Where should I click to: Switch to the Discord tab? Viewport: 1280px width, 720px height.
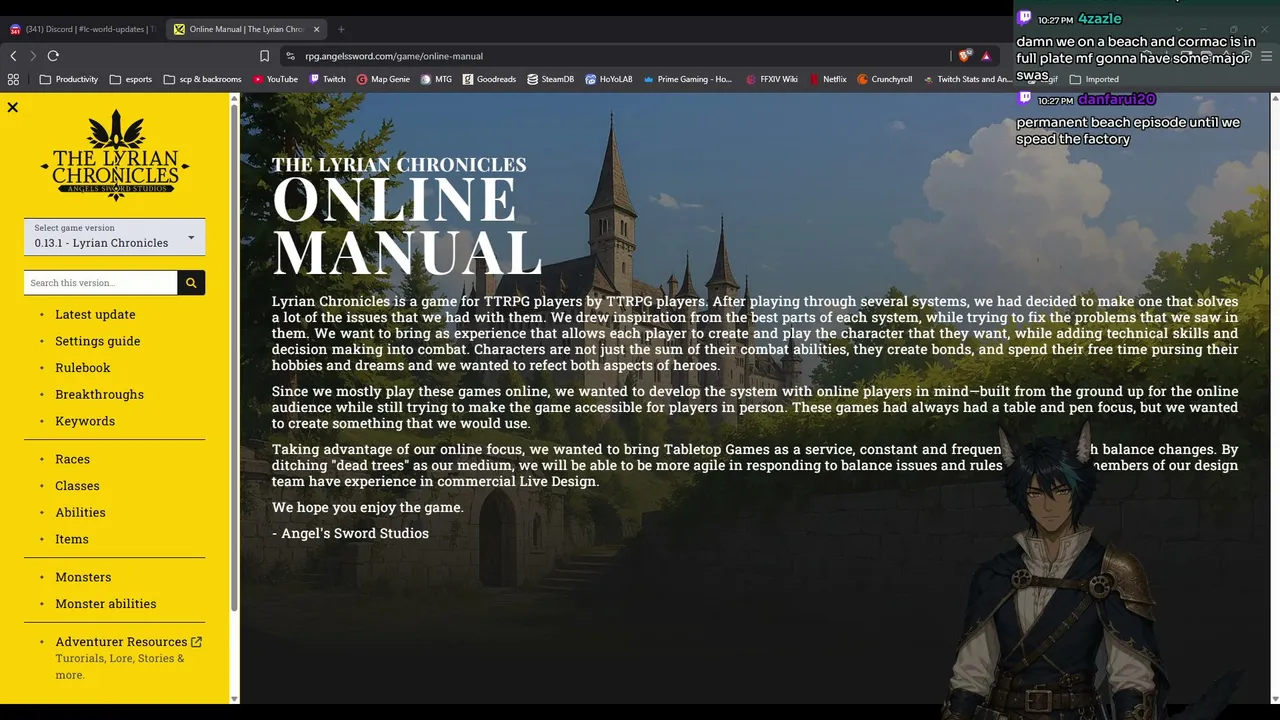[x=82, y=29]
